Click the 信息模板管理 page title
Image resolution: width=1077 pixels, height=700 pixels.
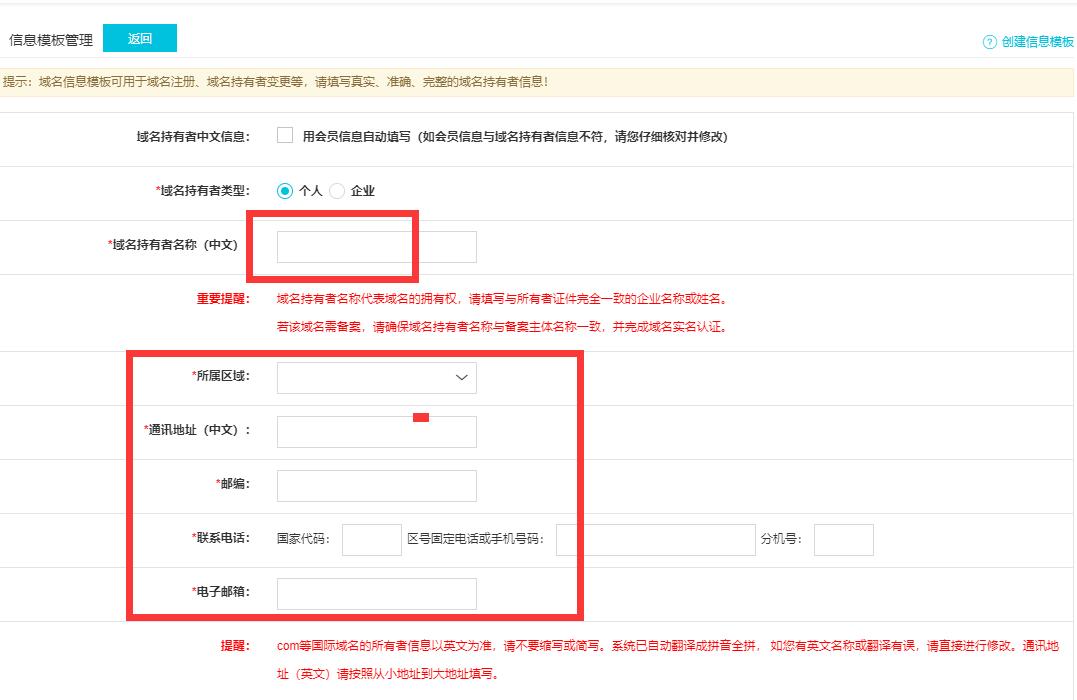click(x=49, y=41)
